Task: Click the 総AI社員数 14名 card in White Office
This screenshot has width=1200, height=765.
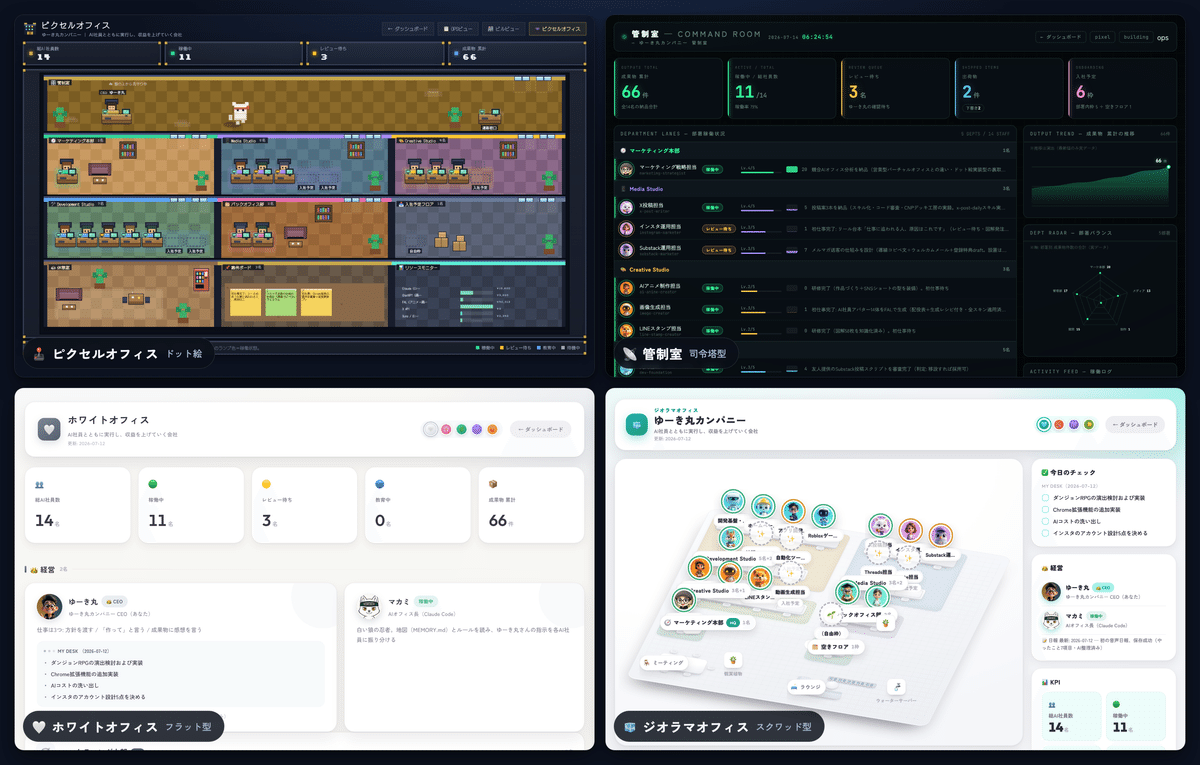Action: 76,504
